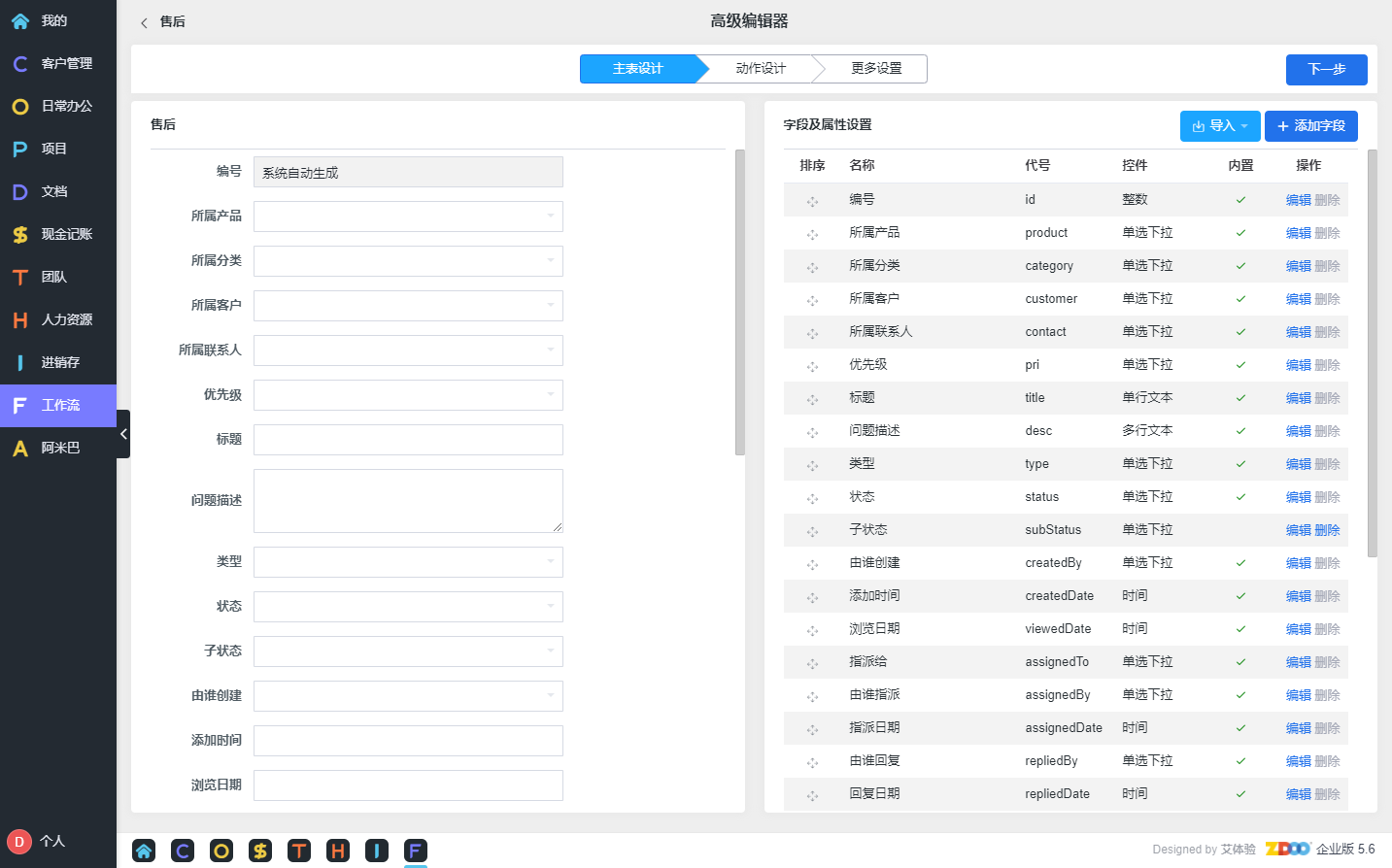Go back using the arrow beside 售后
The image size is (1392, 868).
tap(144, 22)
